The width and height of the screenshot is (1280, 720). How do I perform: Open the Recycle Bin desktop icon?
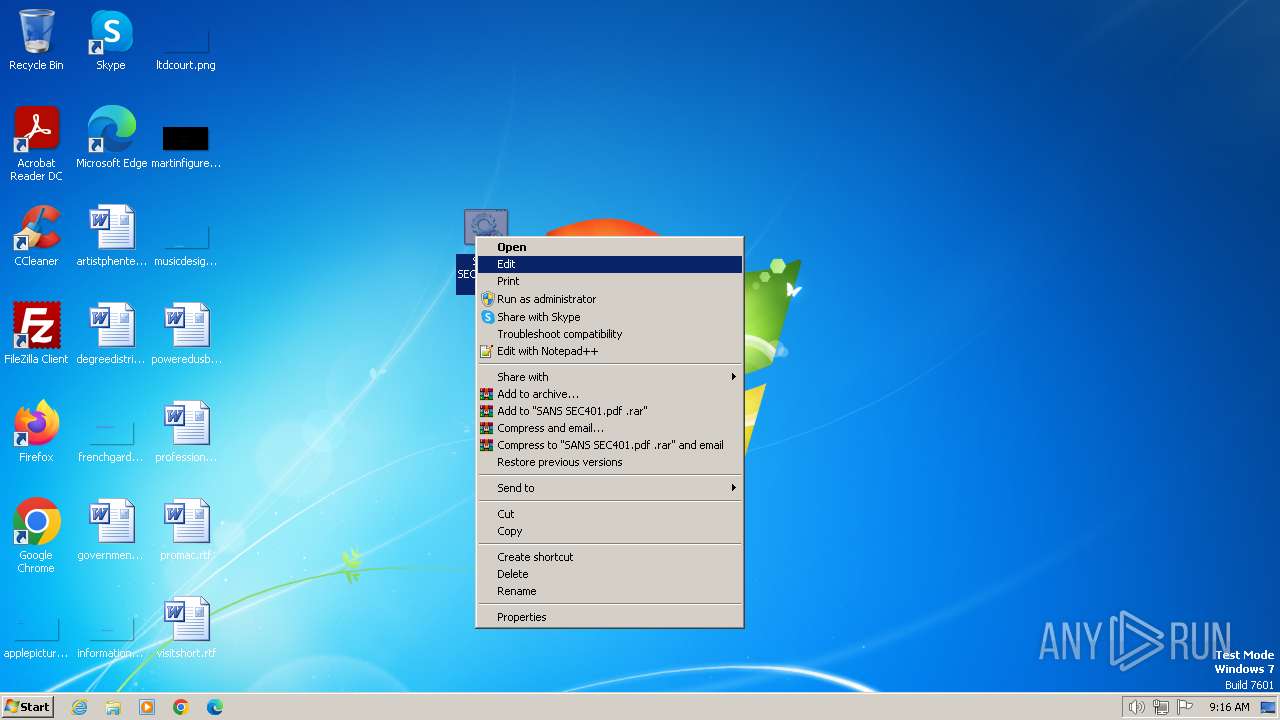tap(36, 40)
